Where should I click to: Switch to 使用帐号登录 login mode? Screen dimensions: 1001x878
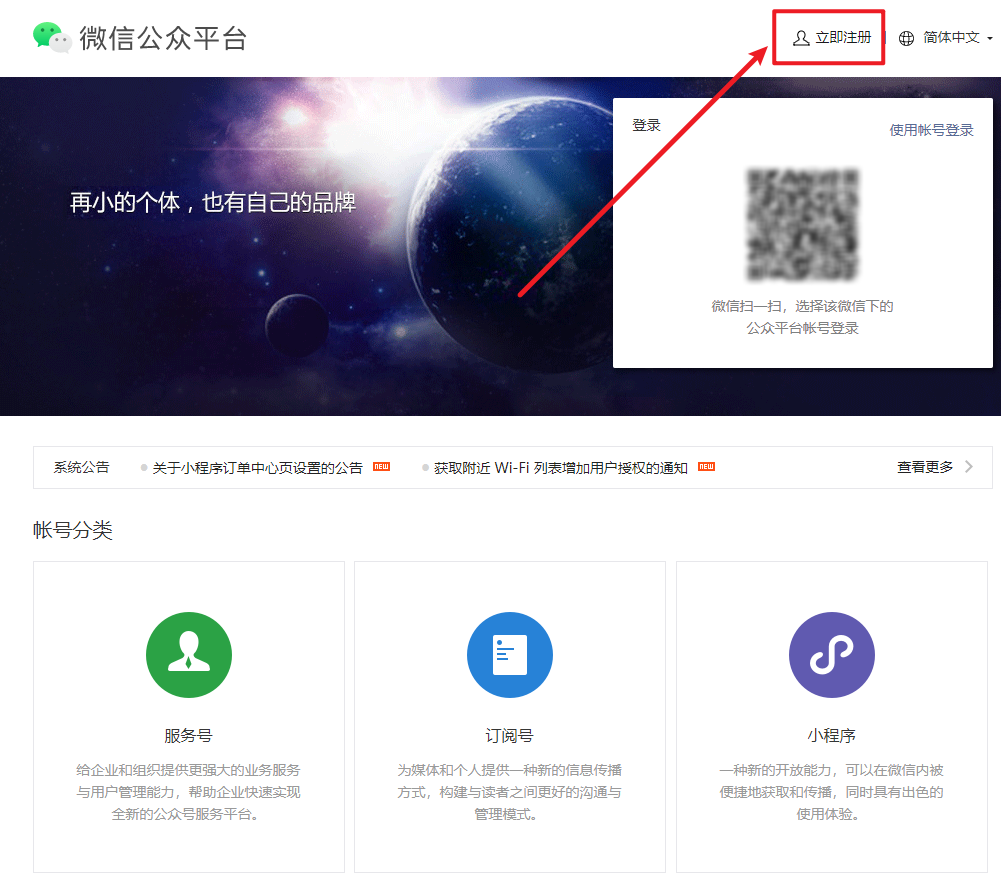click(x=931, y=130)
